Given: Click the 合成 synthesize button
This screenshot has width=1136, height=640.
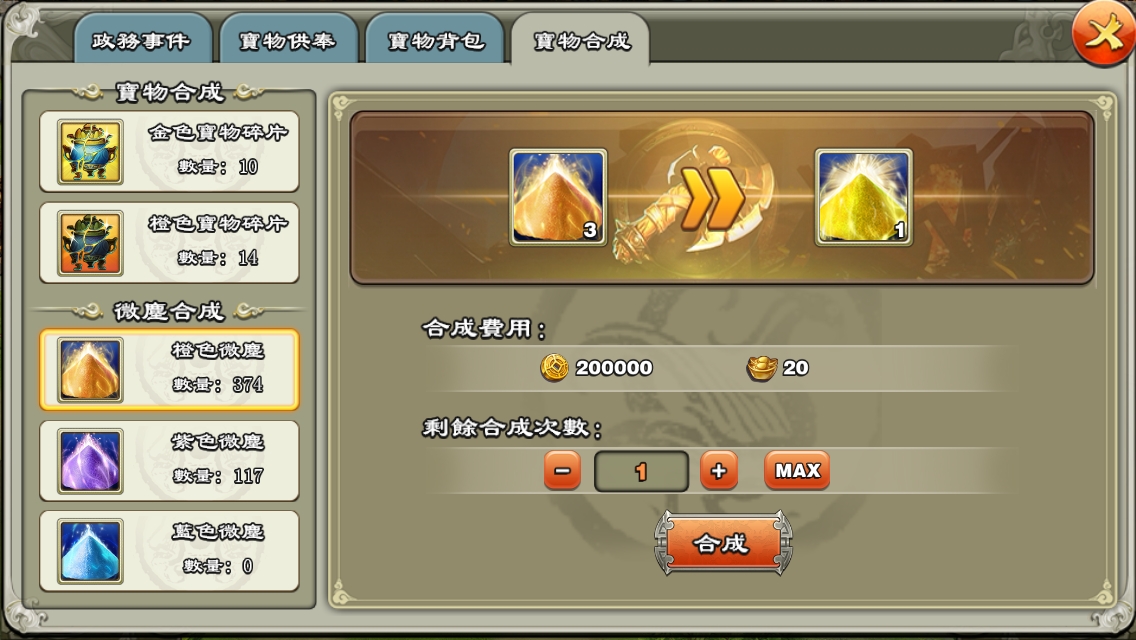Looking at the screenshot, I should [722, 543].
